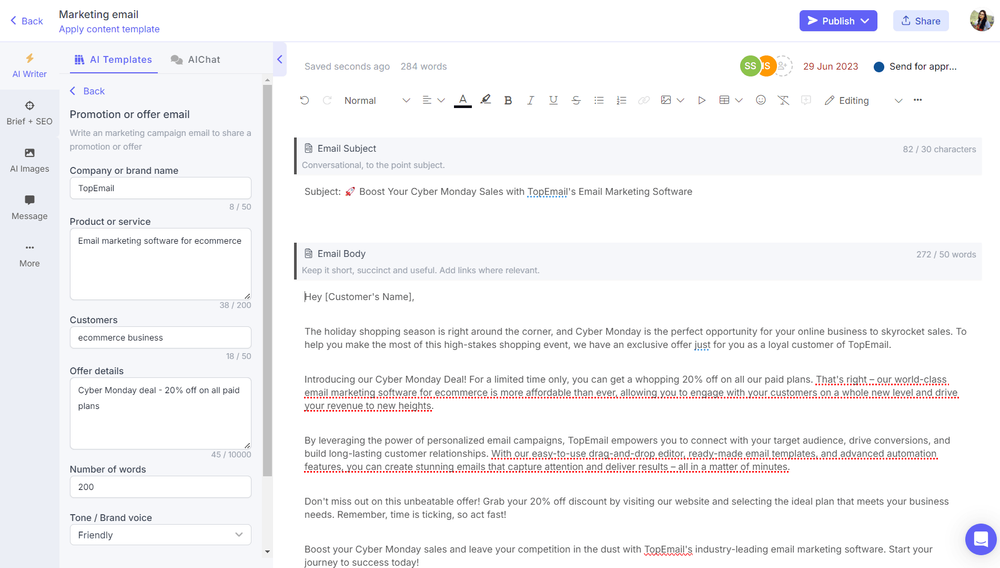This screenshot has width=1000, height=568.
Task: Switch to the AIChat tab
Action: coord(195,59)
